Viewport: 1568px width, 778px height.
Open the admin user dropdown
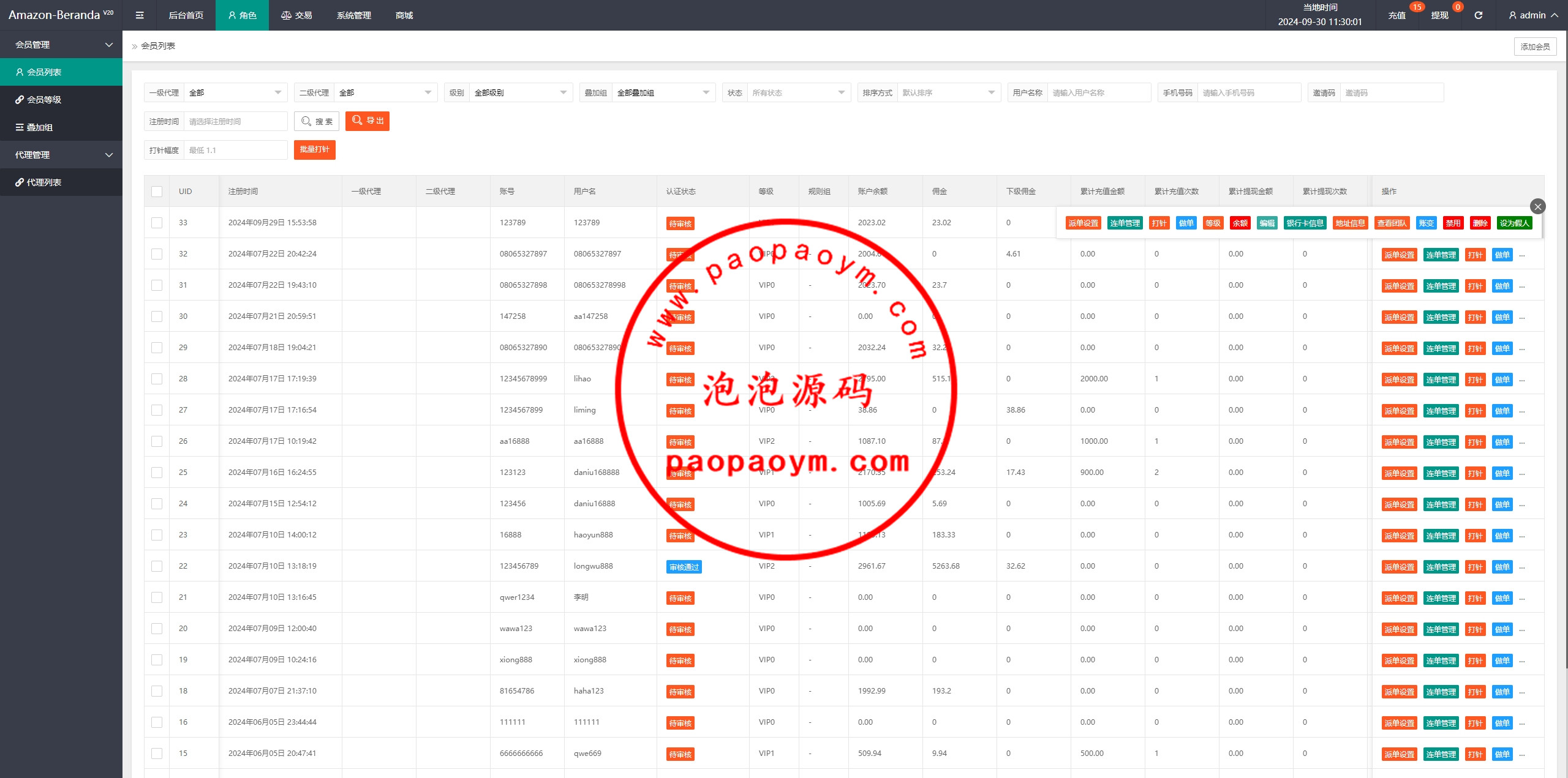pyautogui.click(x=1533, y=15)
